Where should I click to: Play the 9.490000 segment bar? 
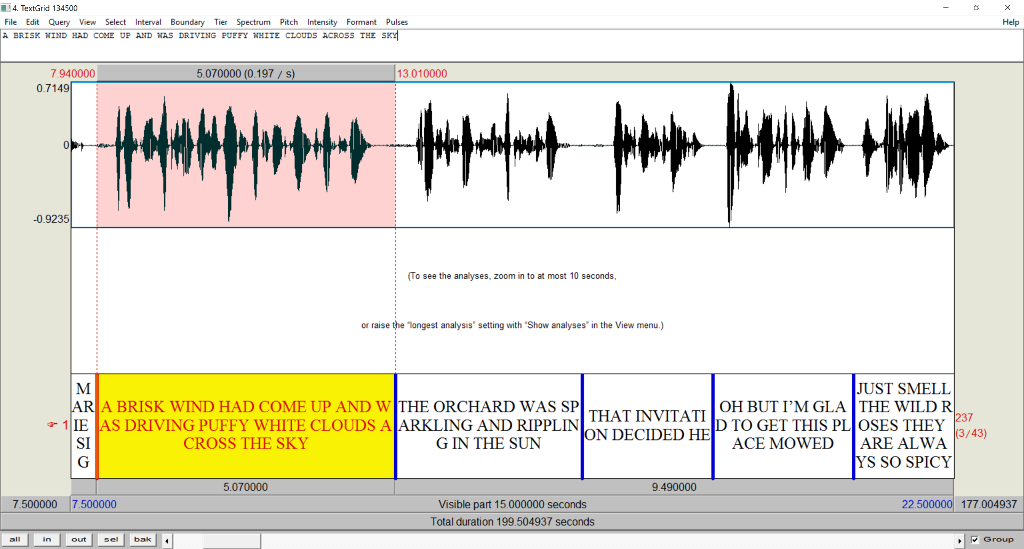tap(674, 487)
